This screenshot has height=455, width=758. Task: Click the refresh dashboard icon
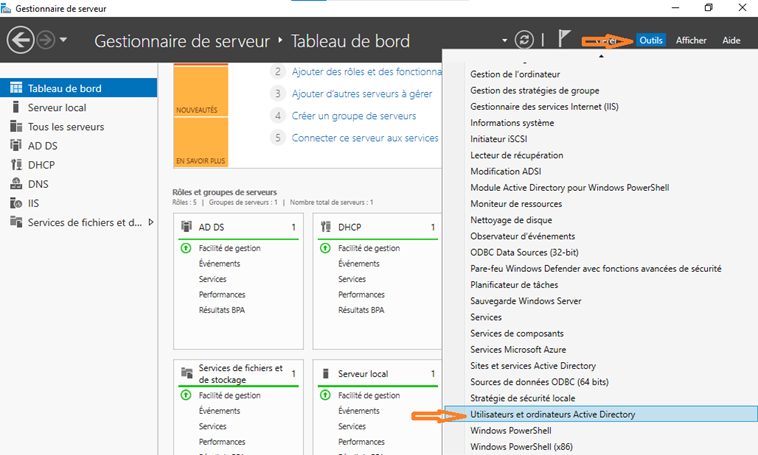pyautogui.click(x=524, y=40)
